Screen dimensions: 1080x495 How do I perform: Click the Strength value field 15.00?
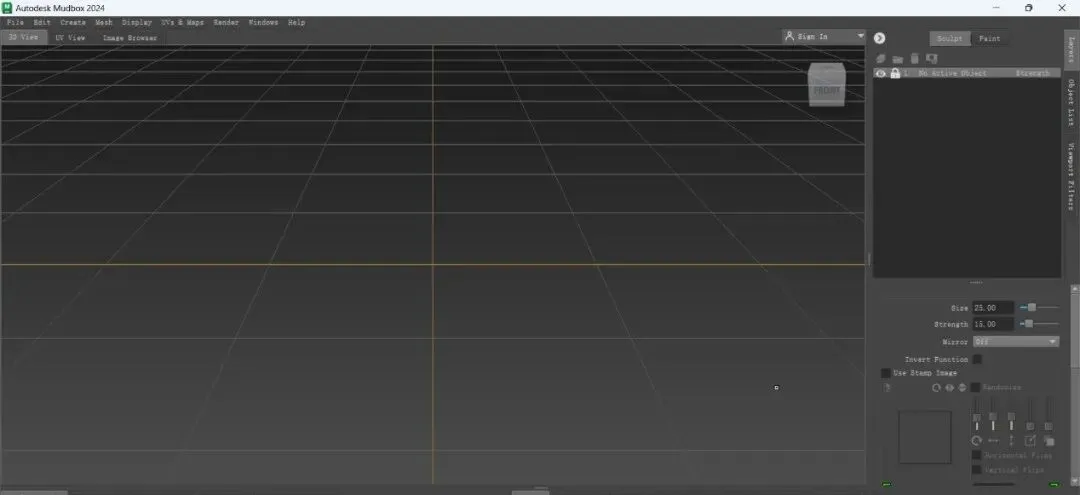coord(993,324)
